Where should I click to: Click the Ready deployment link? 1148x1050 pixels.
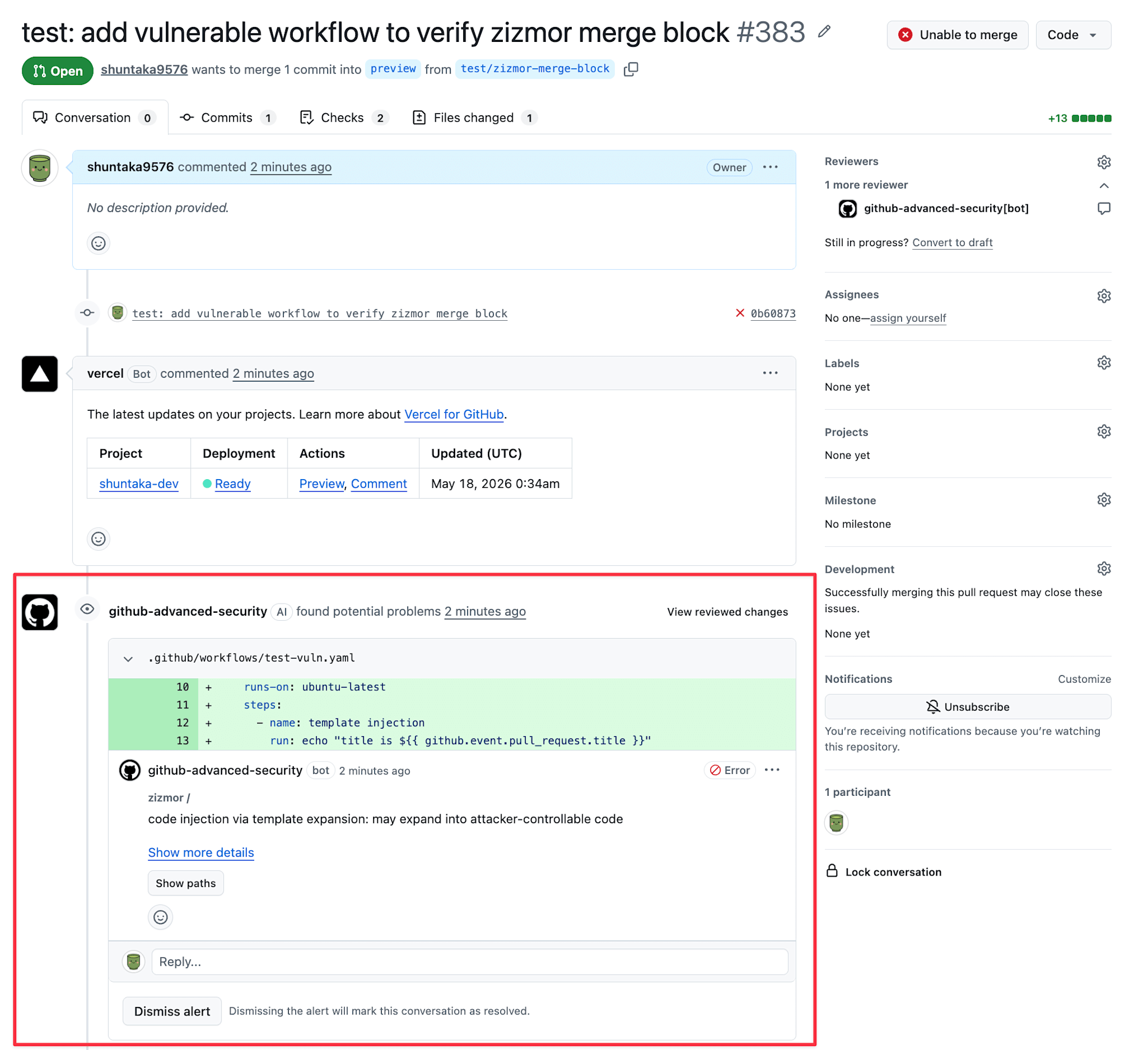(232, 484)
